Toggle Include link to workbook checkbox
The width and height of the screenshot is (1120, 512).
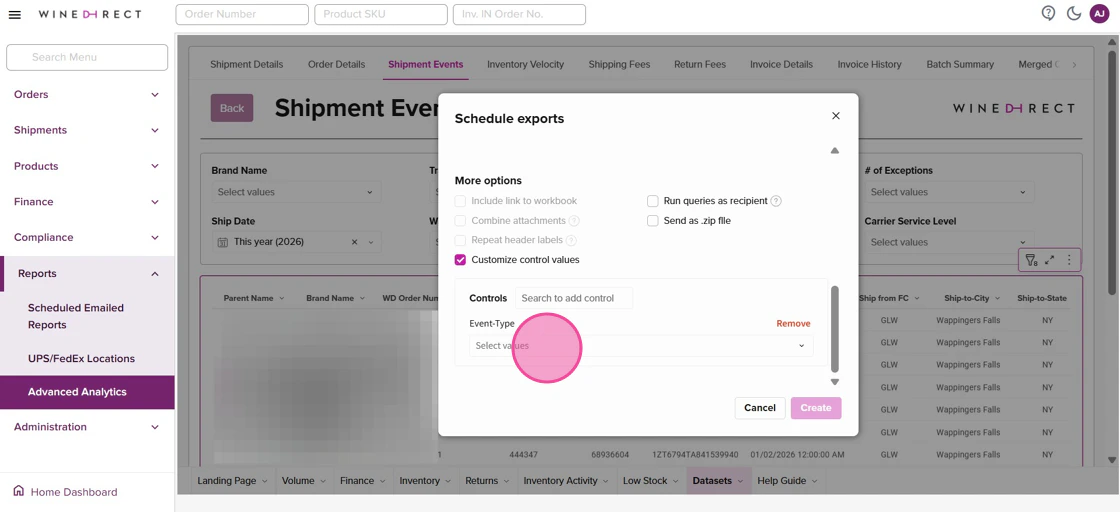(x=461, y=201)
